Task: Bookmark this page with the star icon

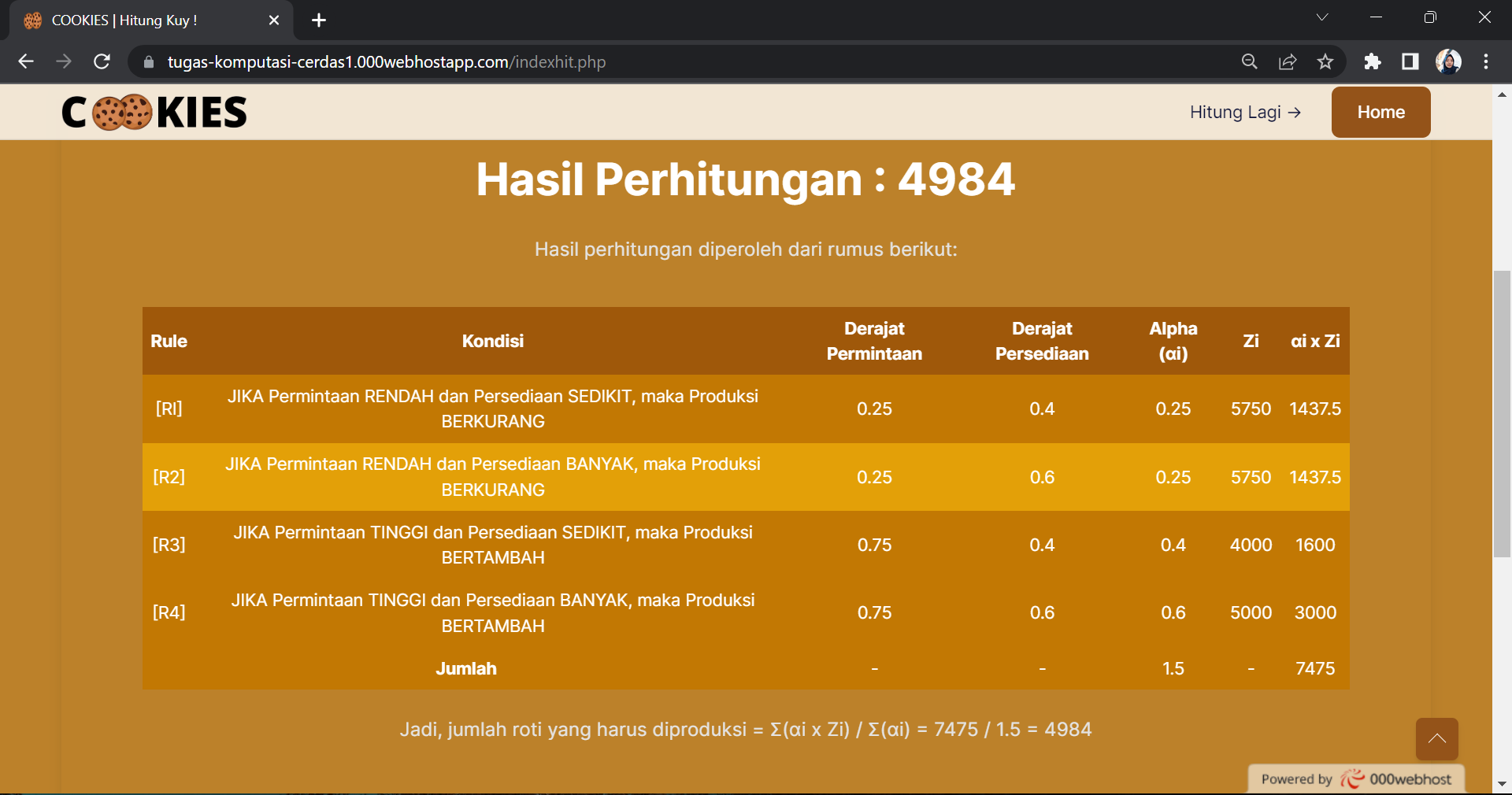Action: [1325, 61]
